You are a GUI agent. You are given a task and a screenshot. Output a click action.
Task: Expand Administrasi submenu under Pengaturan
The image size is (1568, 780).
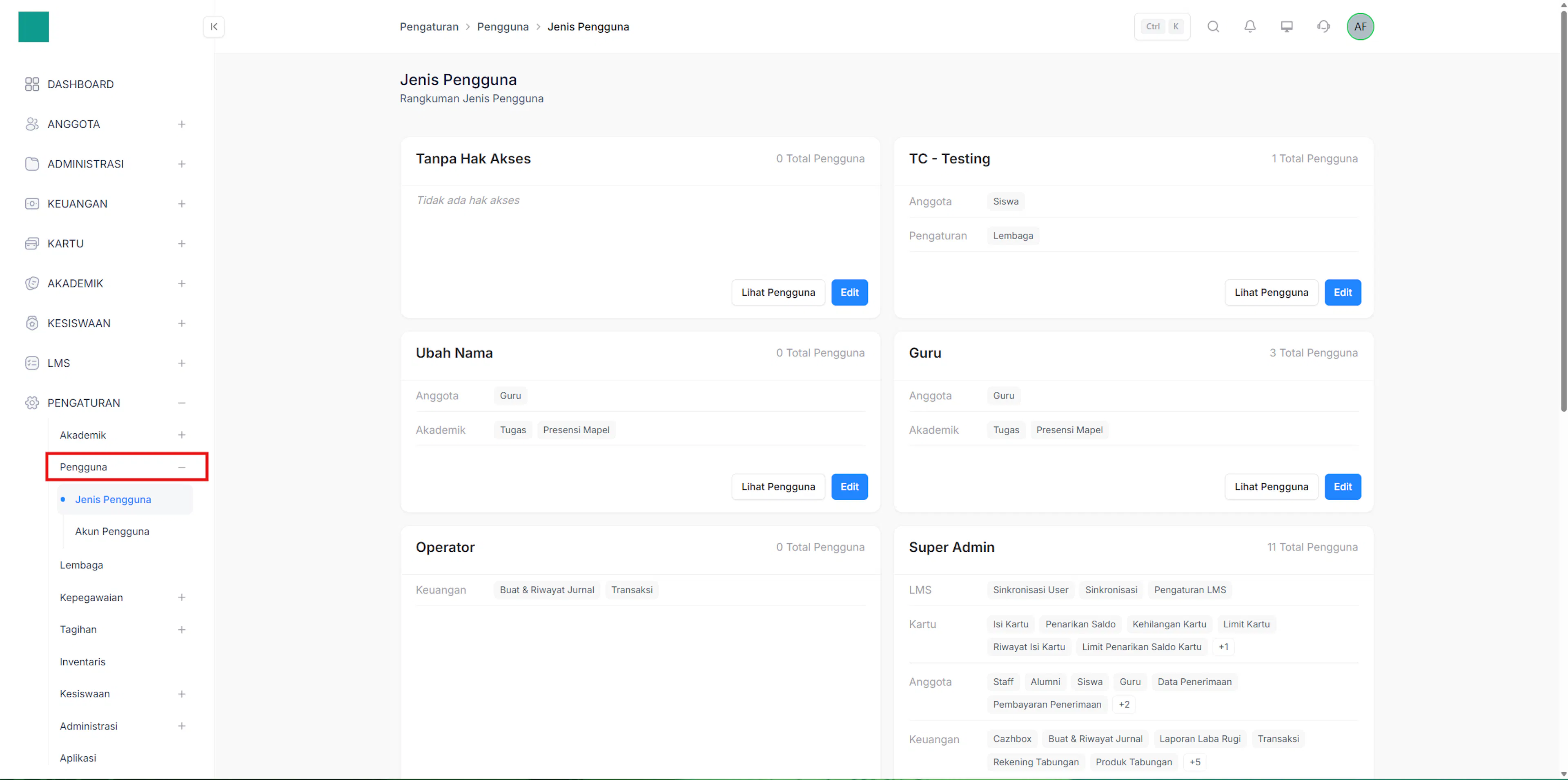181,727
